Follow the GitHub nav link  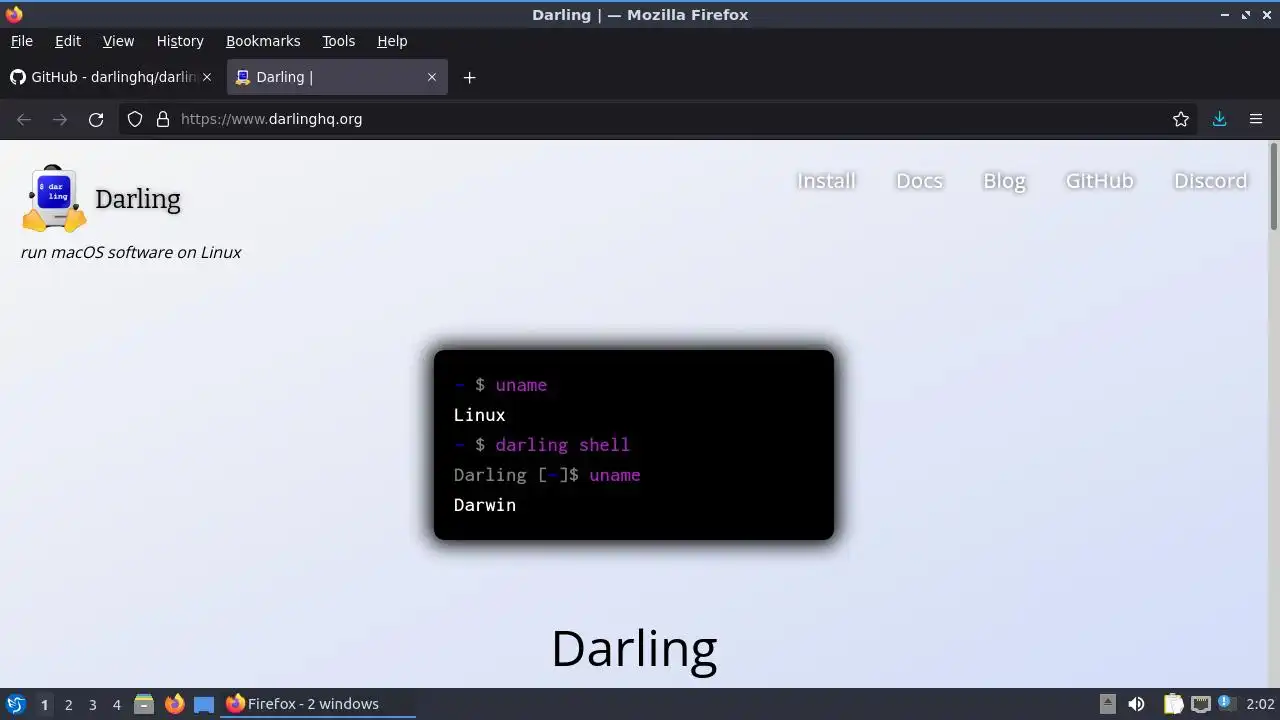(x=1099, y=181)
